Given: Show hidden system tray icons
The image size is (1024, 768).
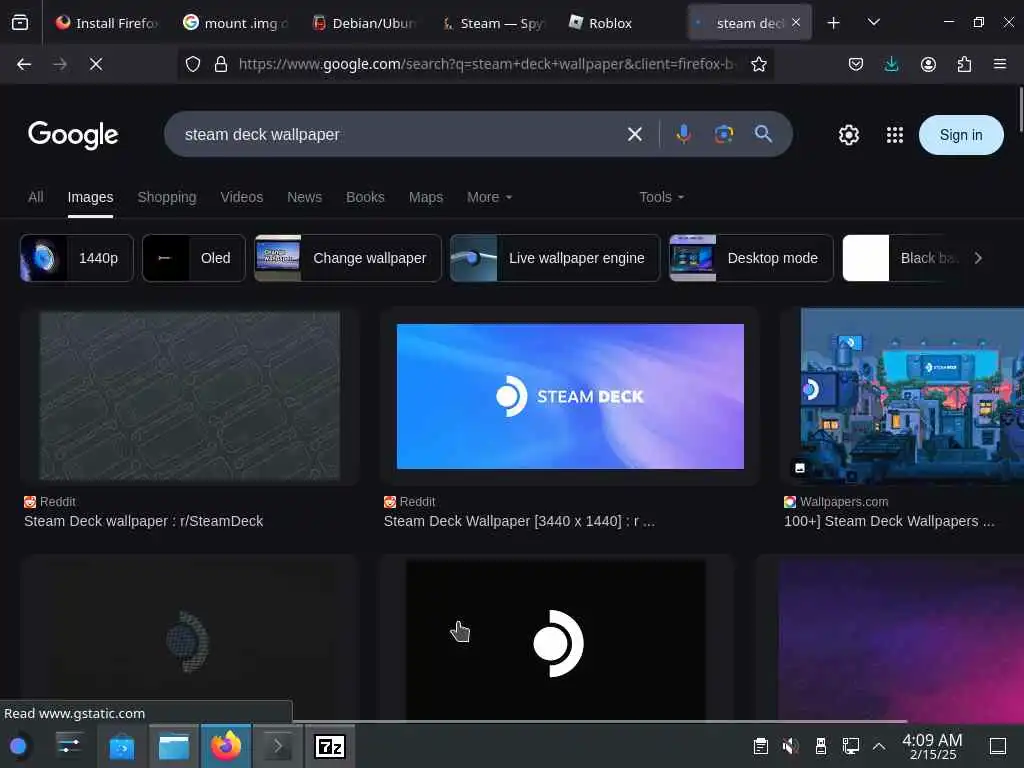Looking at the screenshot, I should coord(879,746).
